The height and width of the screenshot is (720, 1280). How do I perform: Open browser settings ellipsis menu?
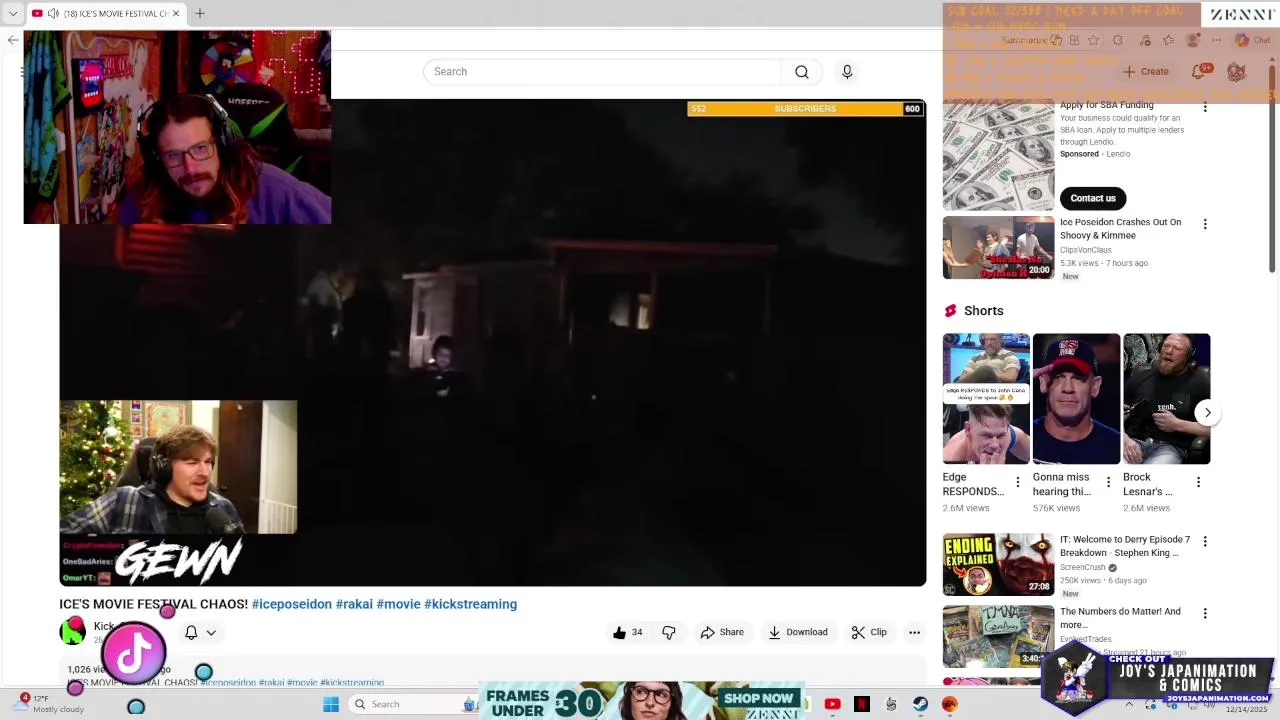pos(1216,40)
